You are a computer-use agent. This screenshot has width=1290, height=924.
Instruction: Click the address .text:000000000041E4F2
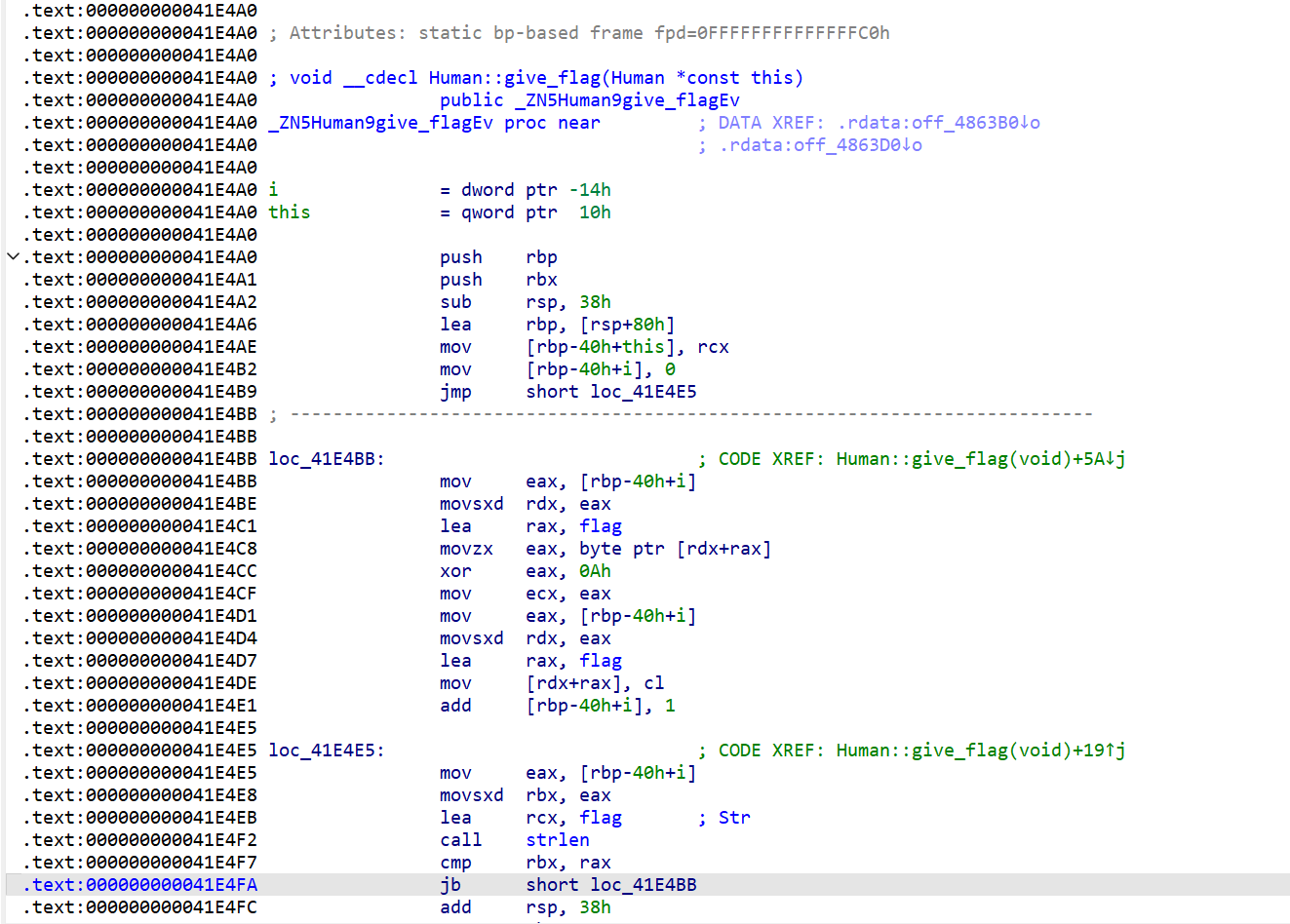coord(140,840)
